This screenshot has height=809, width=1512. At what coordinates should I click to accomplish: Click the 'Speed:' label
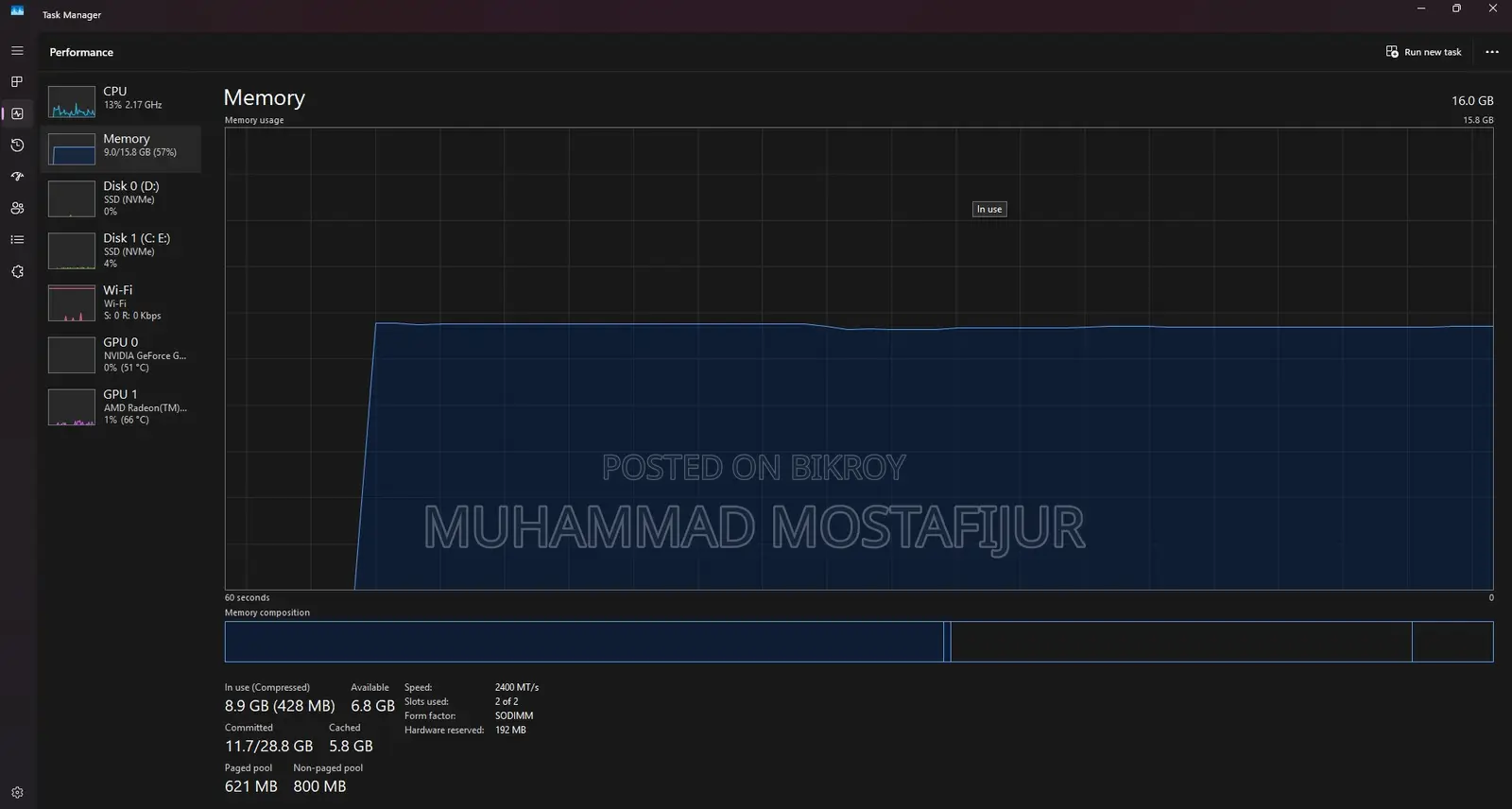419,687
